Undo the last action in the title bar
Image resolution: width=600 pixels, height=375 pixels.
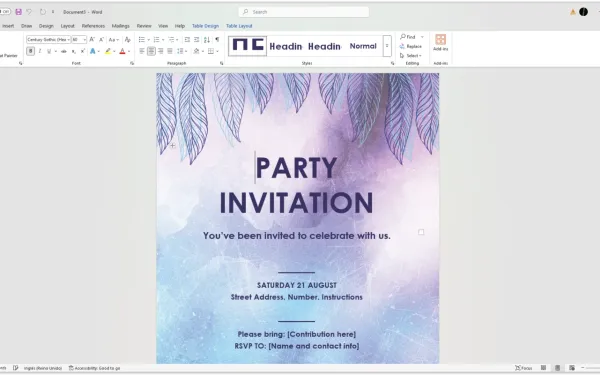29,12
